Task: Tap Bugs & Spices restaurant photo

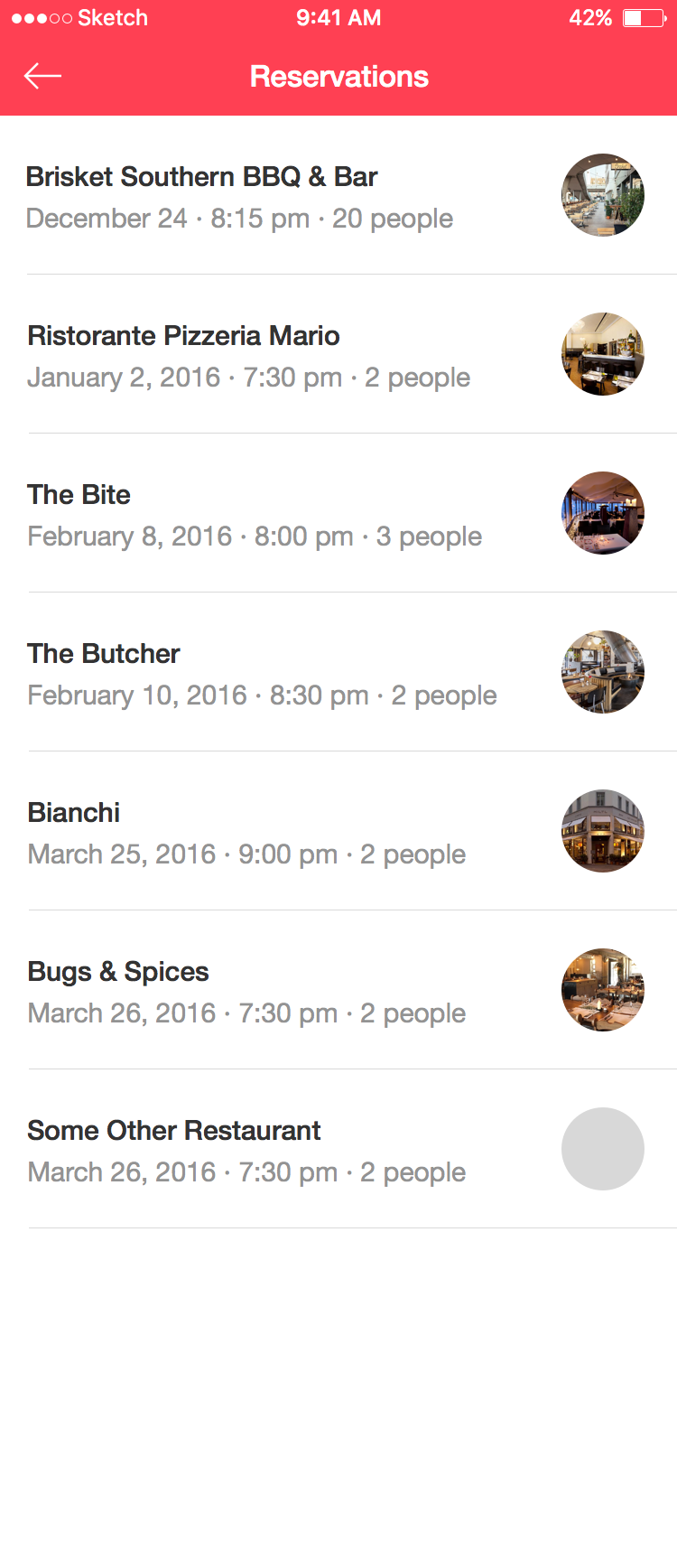Action: click(x=603, y=990)
